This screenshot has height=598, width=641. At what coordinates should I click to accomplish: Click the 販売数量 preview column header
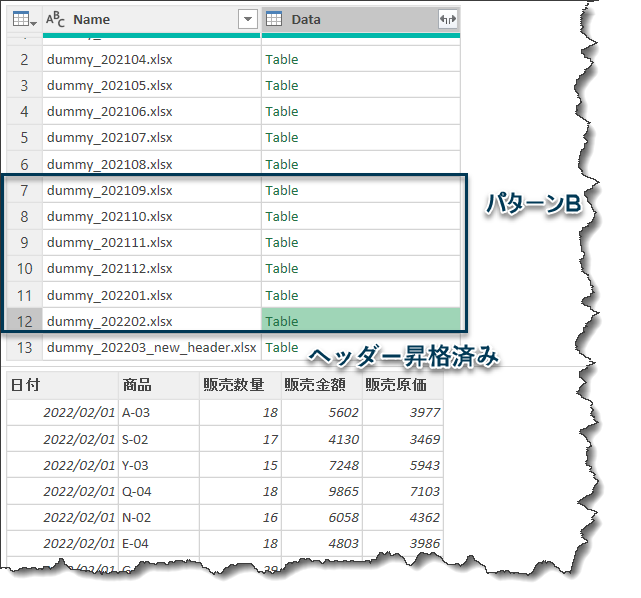pos(240,385)
